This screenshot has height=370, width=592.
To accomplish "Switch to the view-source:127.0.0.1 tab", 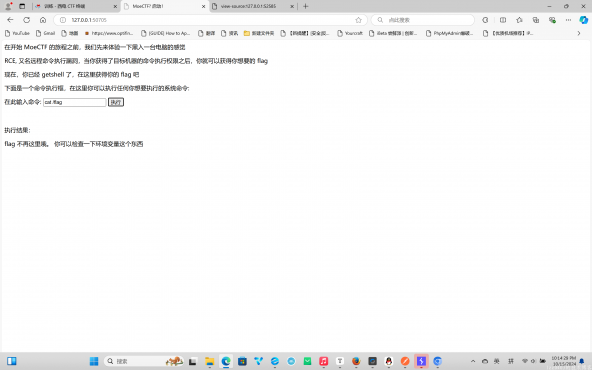I will click(253, 6).
